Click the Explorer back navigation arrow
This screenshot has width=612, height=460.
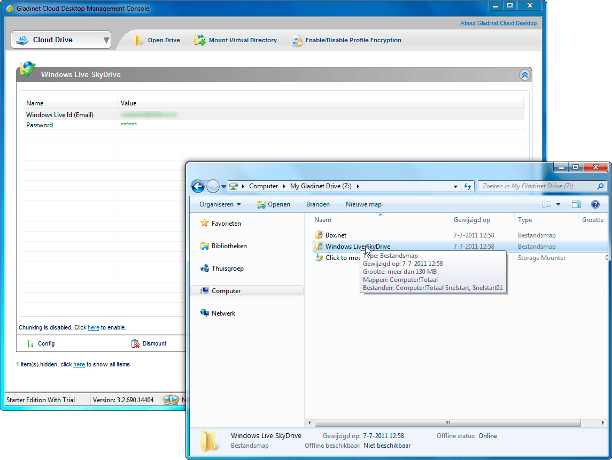[x=198, y=186]
